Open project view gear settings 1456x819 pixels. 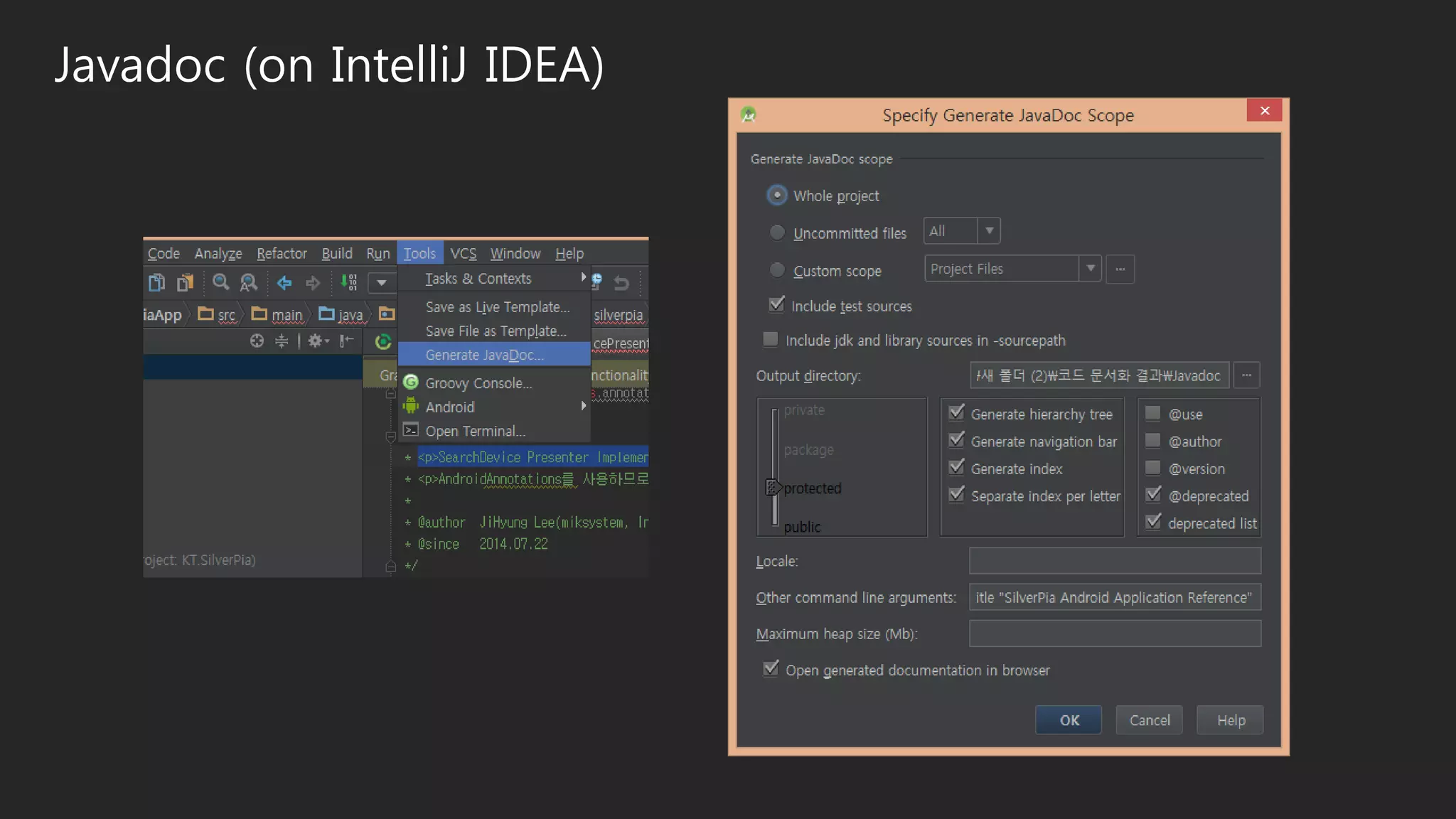pos(318,341)
